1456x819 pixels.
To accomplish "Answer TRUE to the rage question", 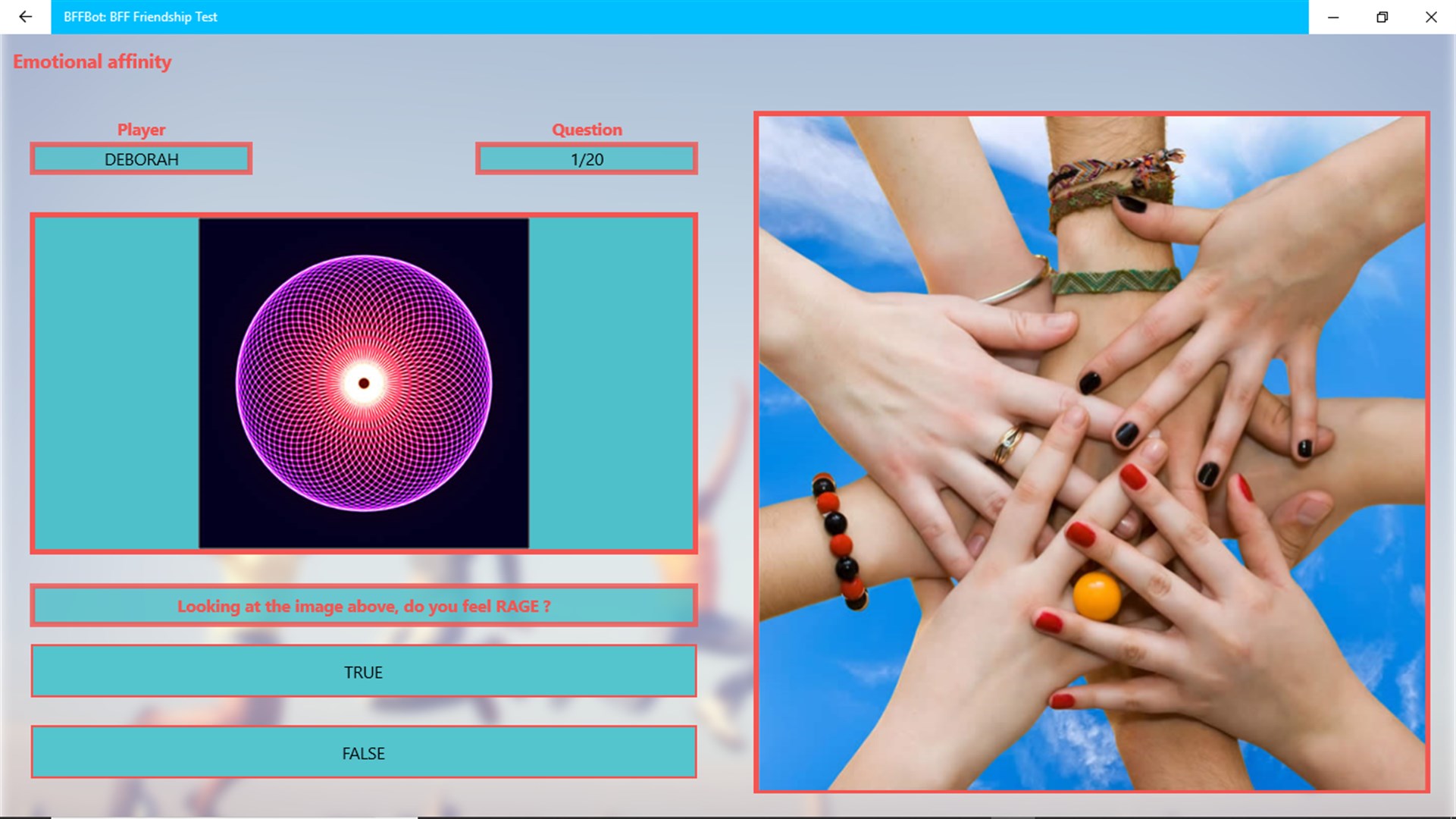I will (x=364, y=671).
